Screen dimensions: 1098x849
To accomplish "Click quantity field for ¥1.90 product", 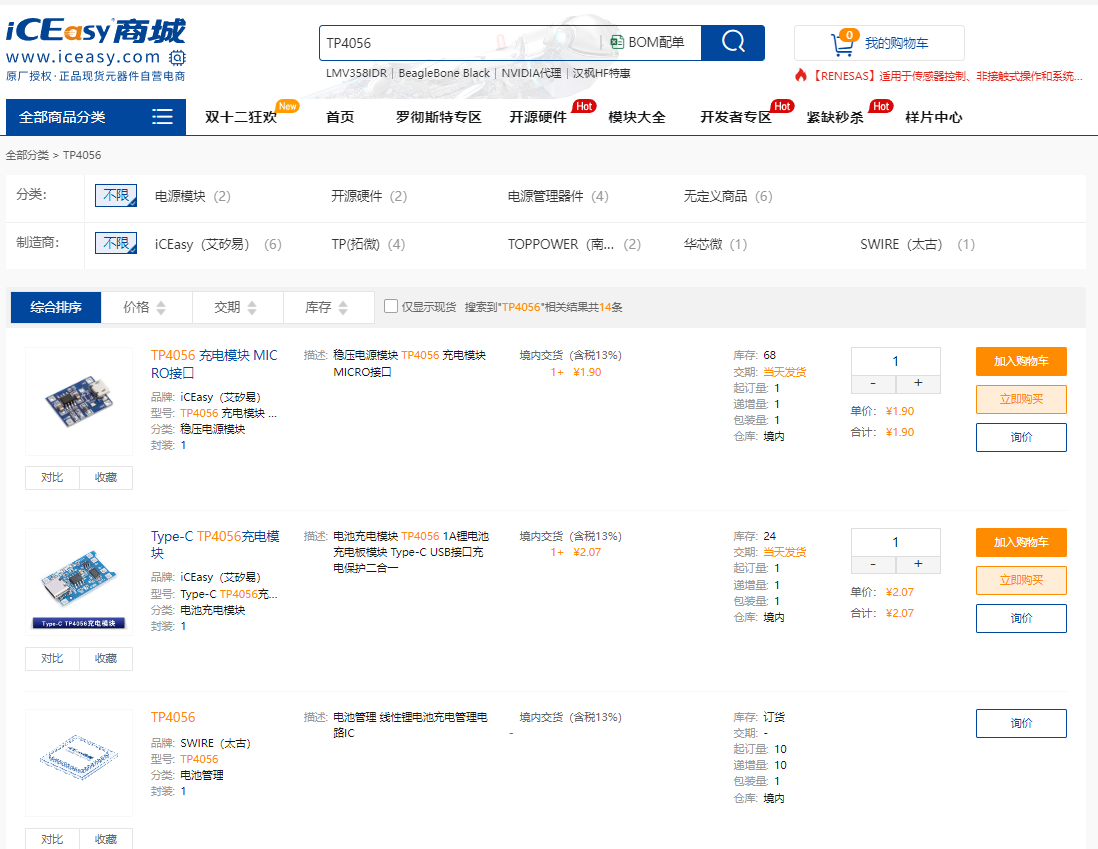I will [x=896, y=361].
